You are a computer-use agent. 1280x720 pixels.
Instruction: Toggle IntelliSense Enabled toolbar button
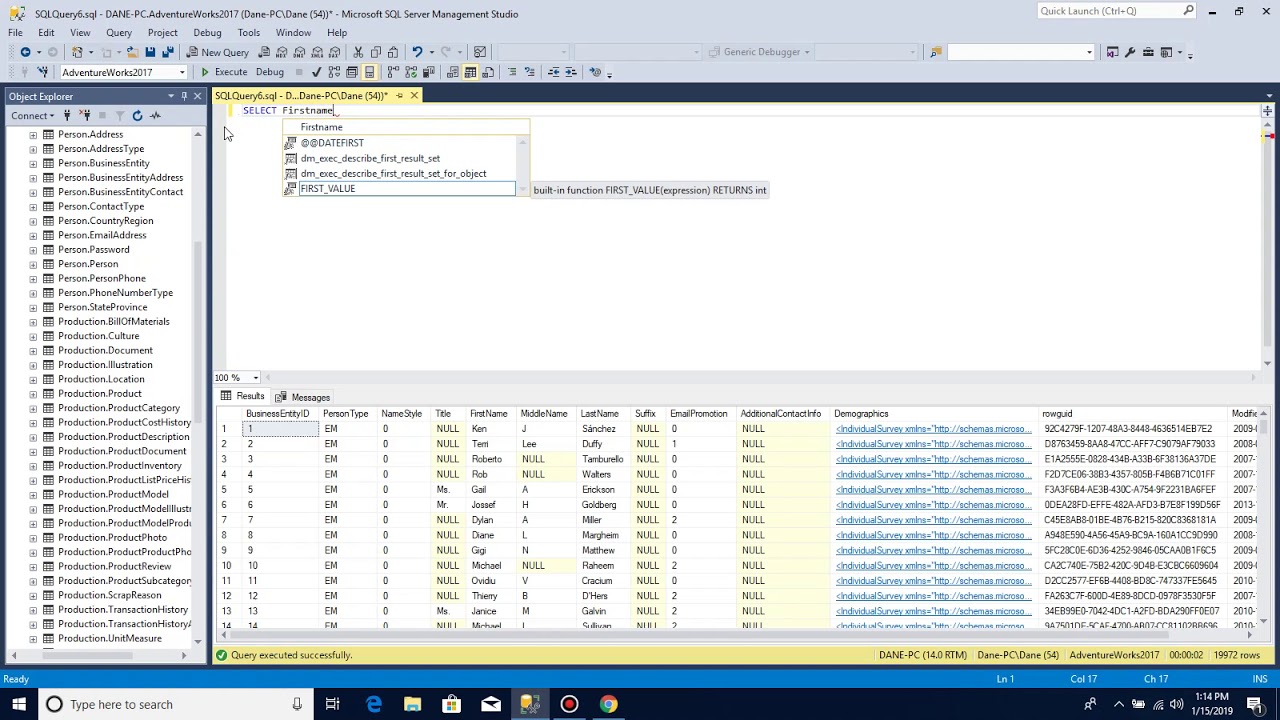pos(369,72)
